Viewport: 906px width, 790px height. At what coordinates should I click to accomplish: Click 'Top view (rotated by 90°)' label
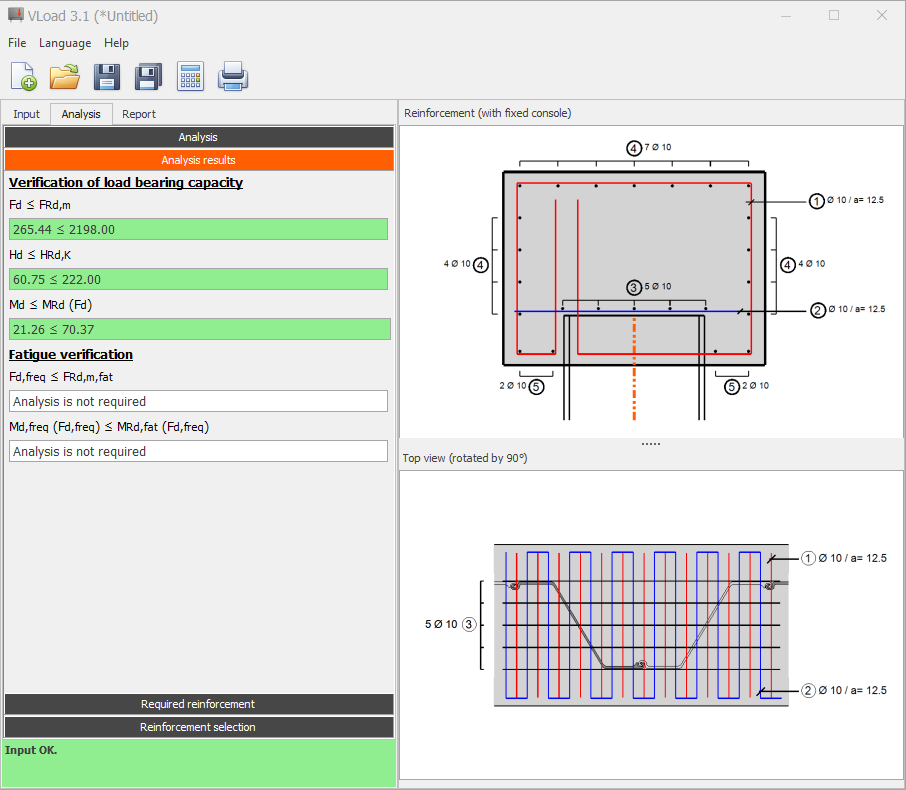465,458
